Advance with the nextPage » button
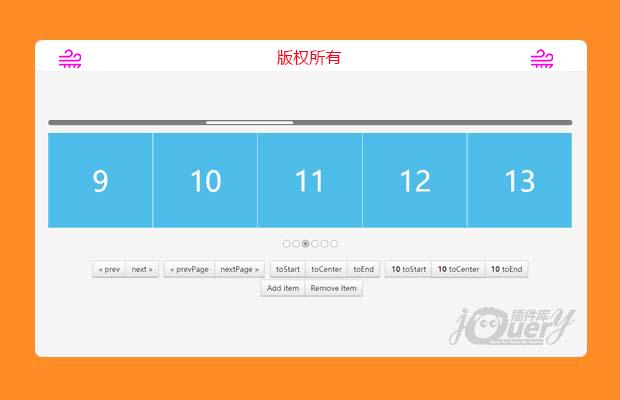The width and height of the screenshot is (620, 400). click(240, 269)
